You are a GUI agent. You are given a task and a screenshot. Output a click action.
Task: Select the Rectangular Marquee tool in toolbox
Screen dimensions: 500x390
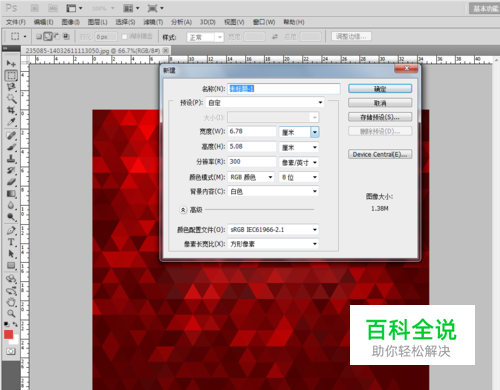(11, 75)
